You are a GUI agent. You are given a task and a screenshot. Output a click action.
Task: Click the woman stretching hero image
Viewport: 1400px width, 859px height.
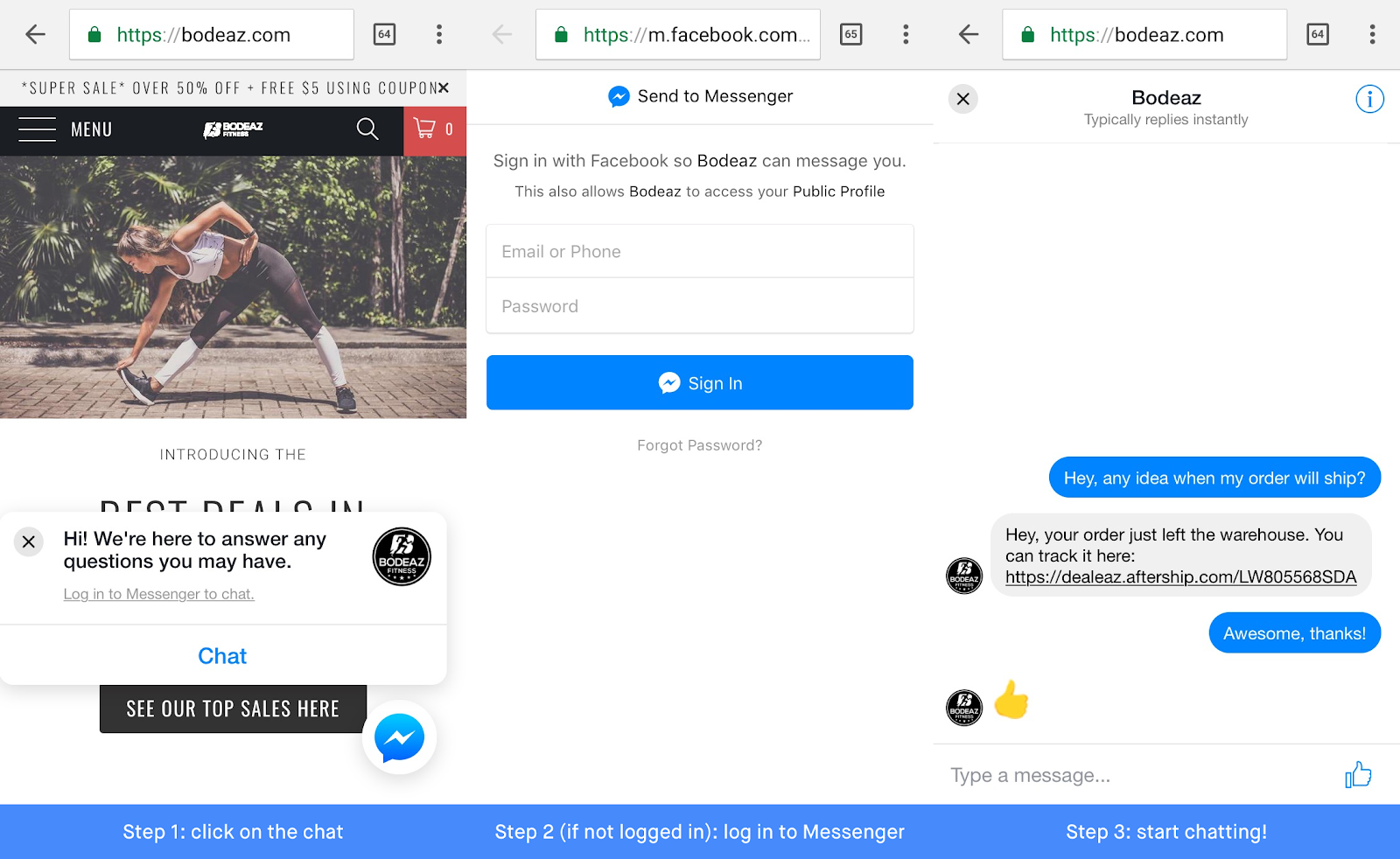click(x=233, y=287)
